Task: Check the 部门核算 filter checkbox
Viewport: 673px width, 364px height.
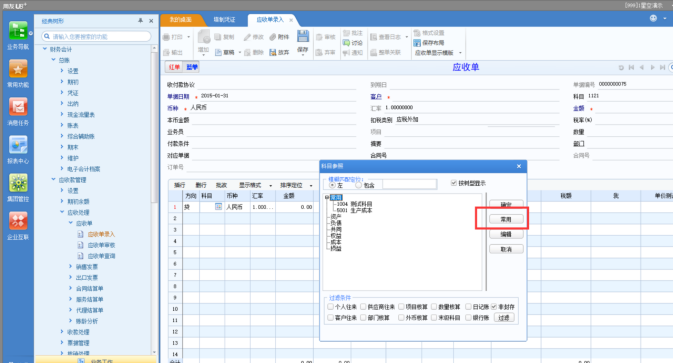Action: coord(363,318)
